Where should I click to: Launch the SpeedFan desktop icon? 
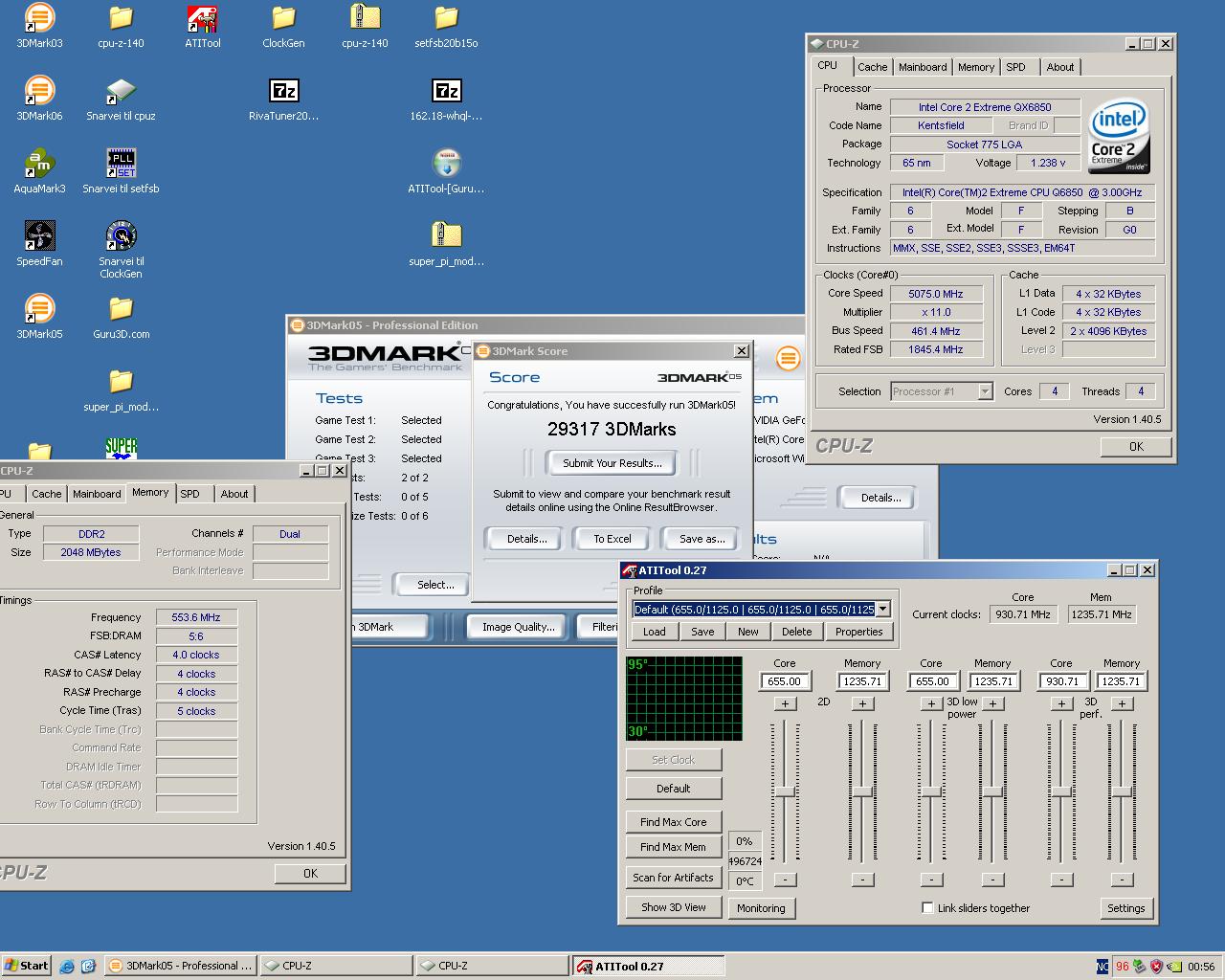tap(39, 244)
